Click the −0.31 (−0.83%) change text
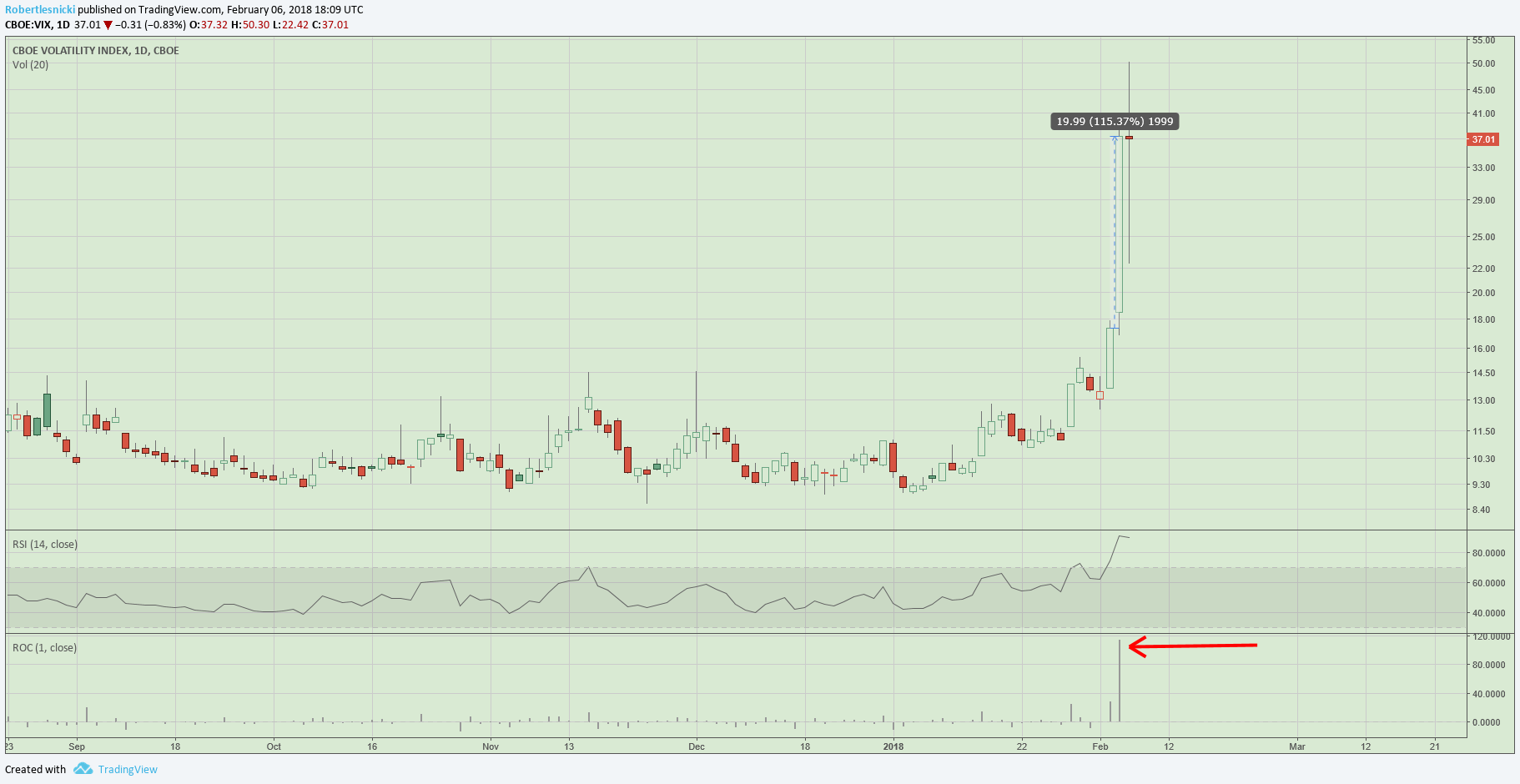The image size is (1520, 784). point(150,25)
